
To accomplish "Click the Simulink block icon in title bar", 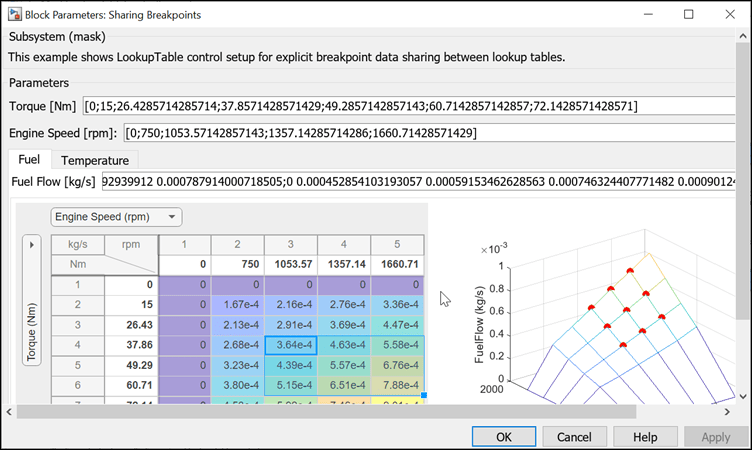I will [14, 14].
